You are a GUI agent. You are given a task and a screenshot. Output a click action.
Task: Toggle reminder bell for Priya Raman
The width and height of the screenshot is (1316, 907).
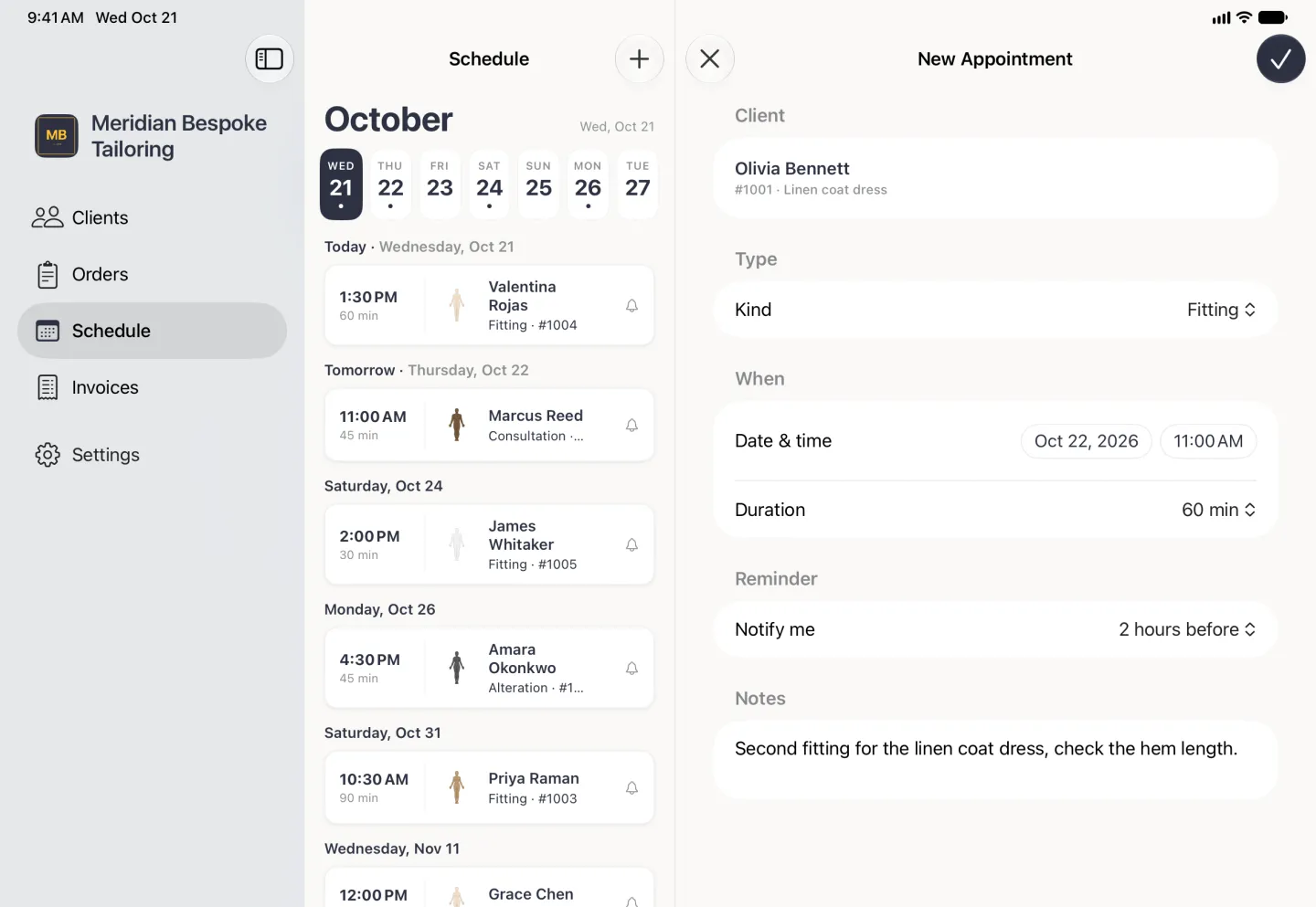[x=631, y=788]
